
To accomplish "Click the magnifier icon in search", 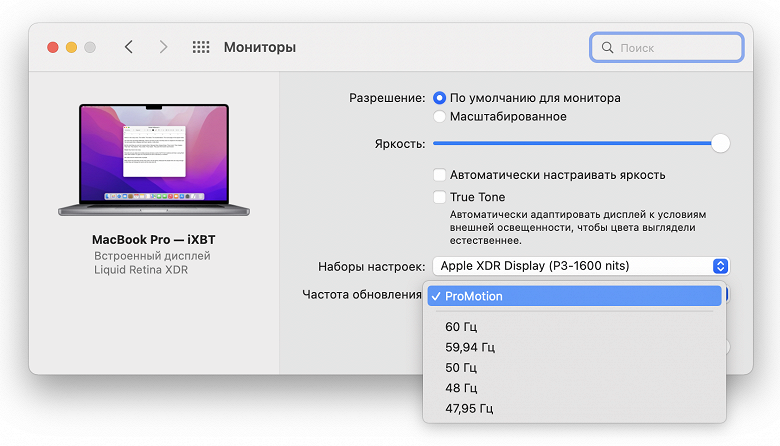I will 607,47.
